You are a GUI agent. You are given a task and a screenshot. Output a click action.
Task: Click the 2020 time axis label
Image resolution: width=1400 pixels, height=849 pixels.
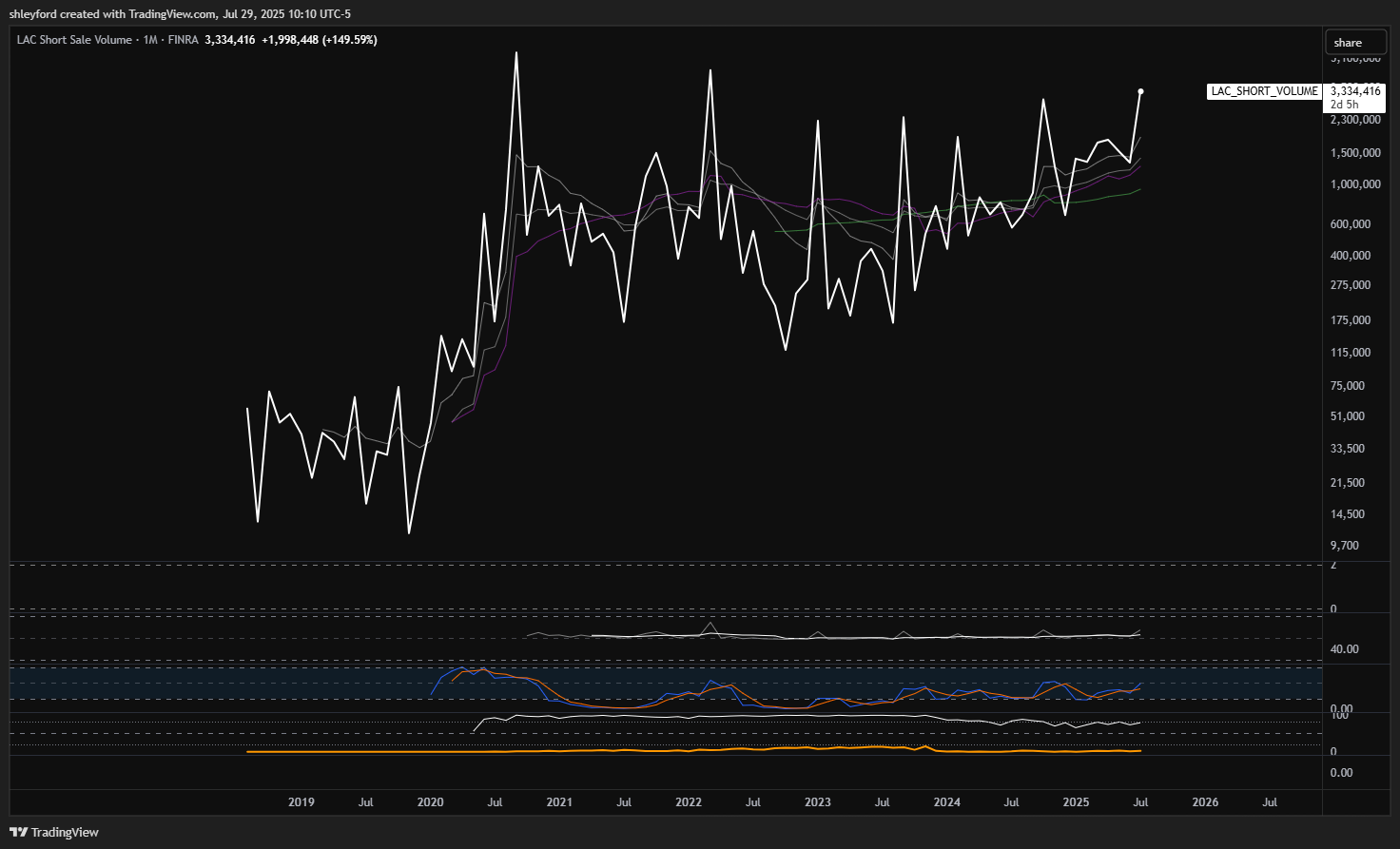pos(431,802)
